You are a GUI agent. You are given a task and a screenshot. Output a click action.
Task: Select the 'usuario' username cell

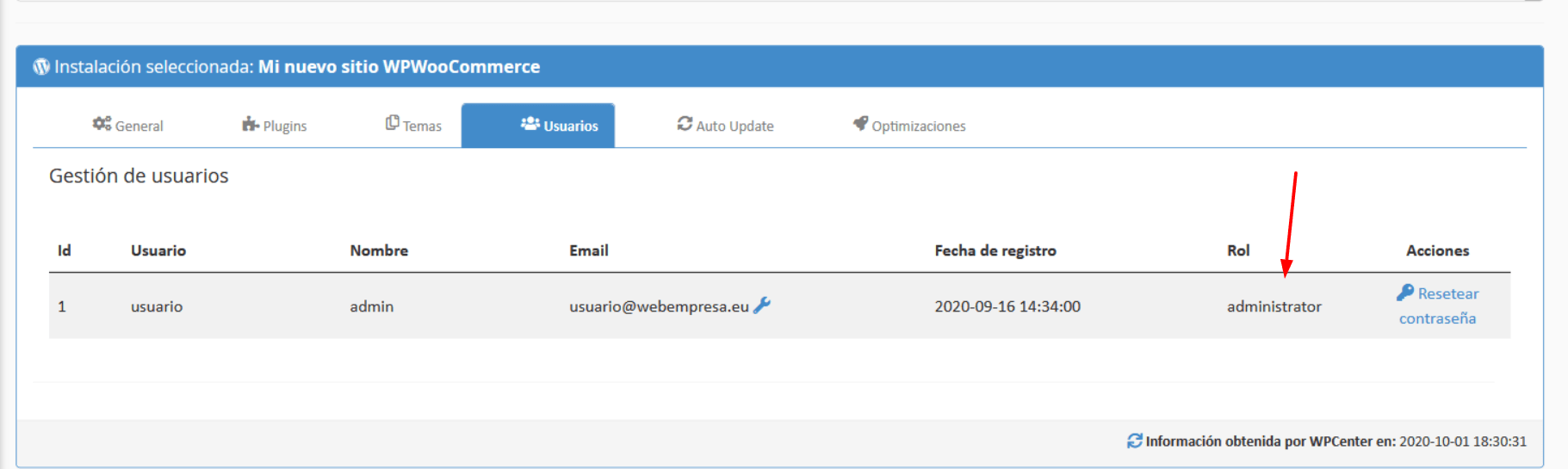click(x=157, y=306)
